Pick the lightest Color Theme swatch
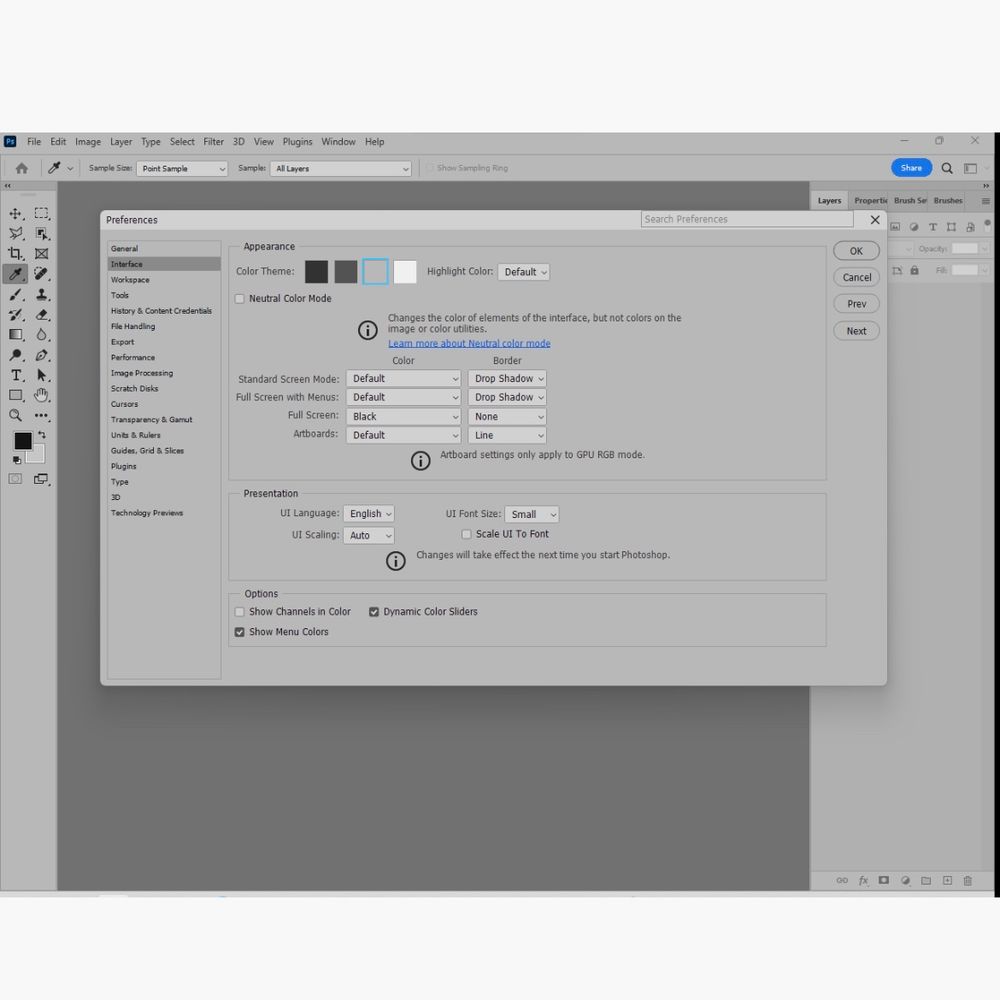The width and height of the screenshot is (1000, 1000). [404, 271]
